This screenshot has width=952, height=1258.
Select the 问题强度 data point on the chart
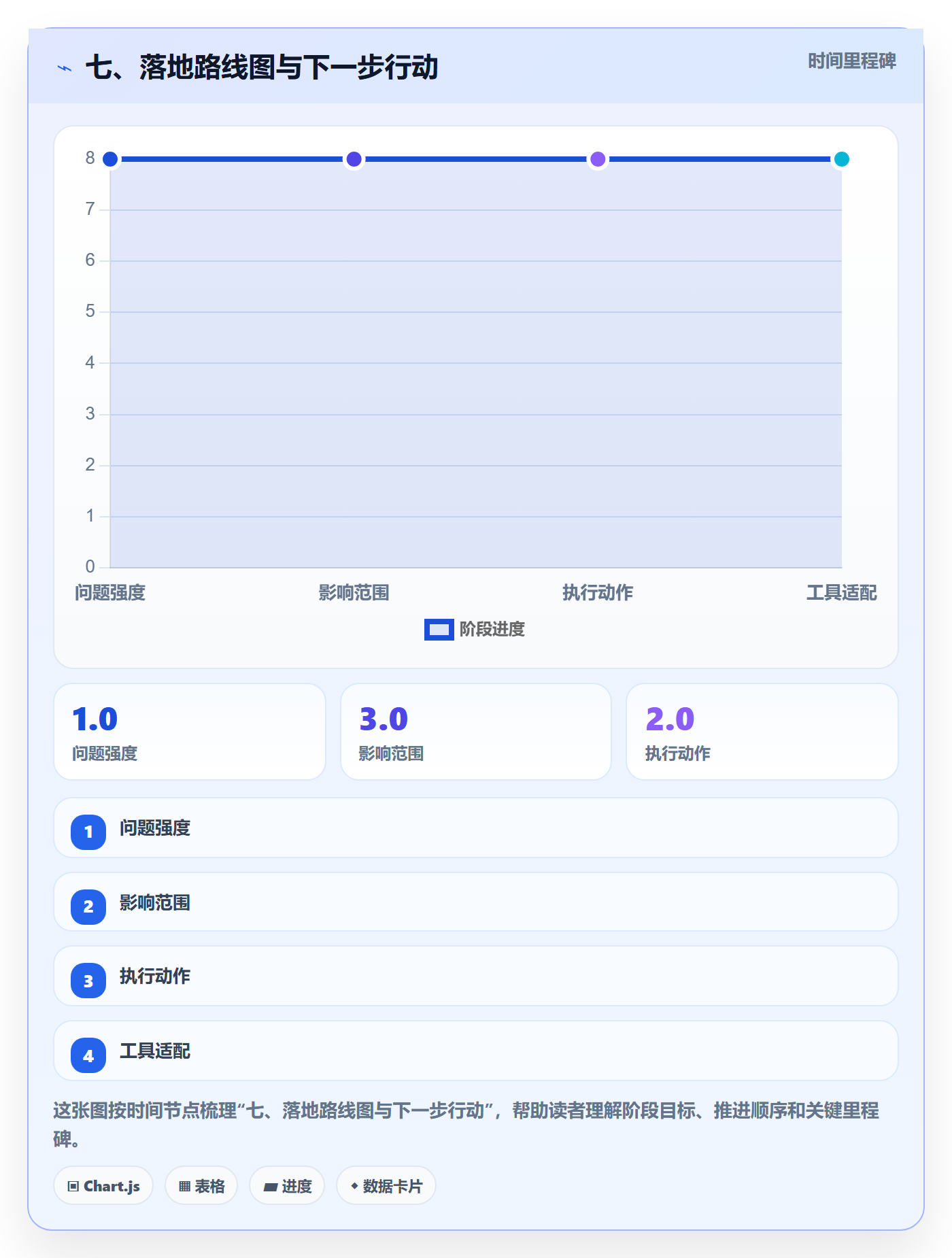point(110,159)
